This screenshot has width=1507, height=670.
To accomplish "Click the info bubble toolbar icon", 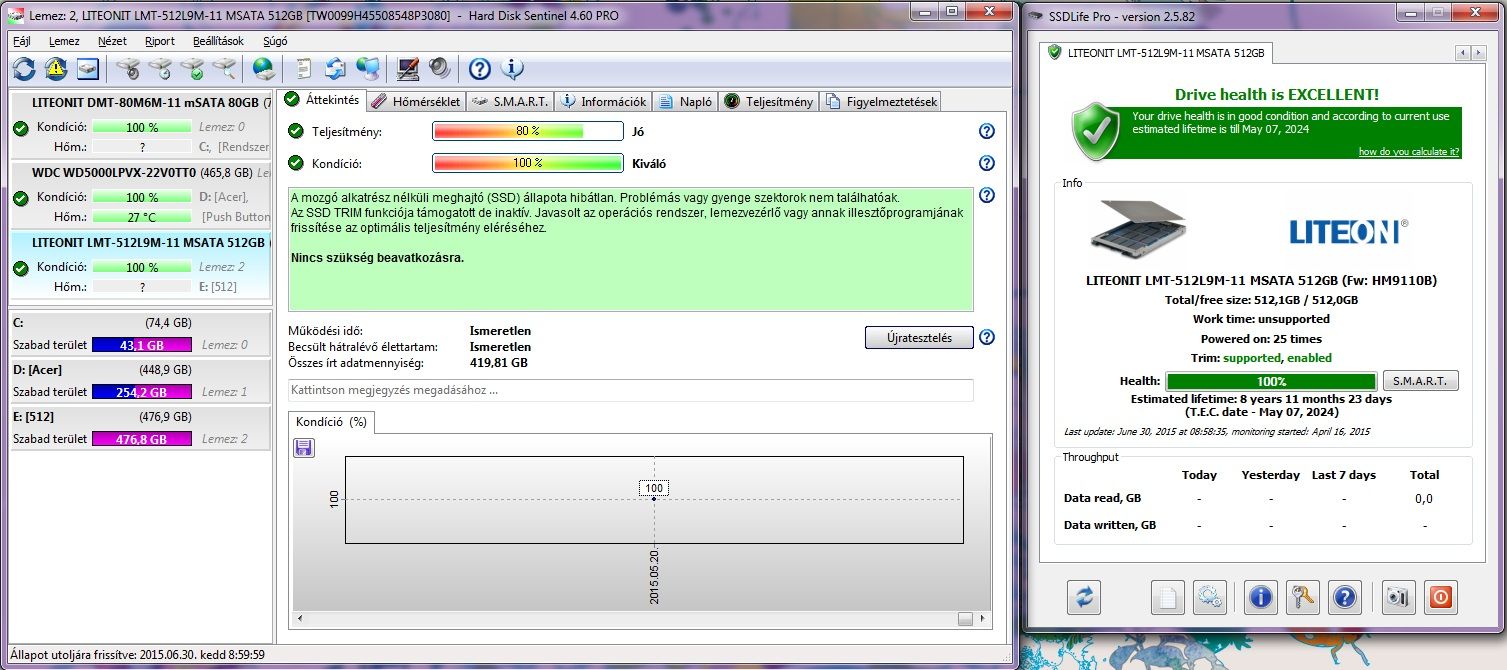I will coord(512,69).
